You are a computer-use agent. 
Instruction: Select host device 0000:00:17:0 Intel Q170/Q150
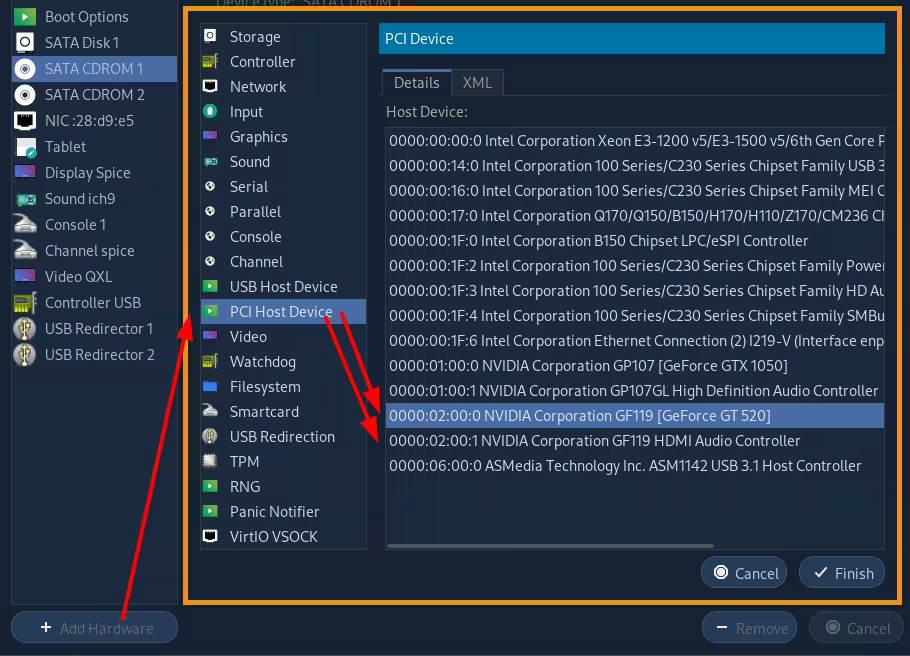635,215
